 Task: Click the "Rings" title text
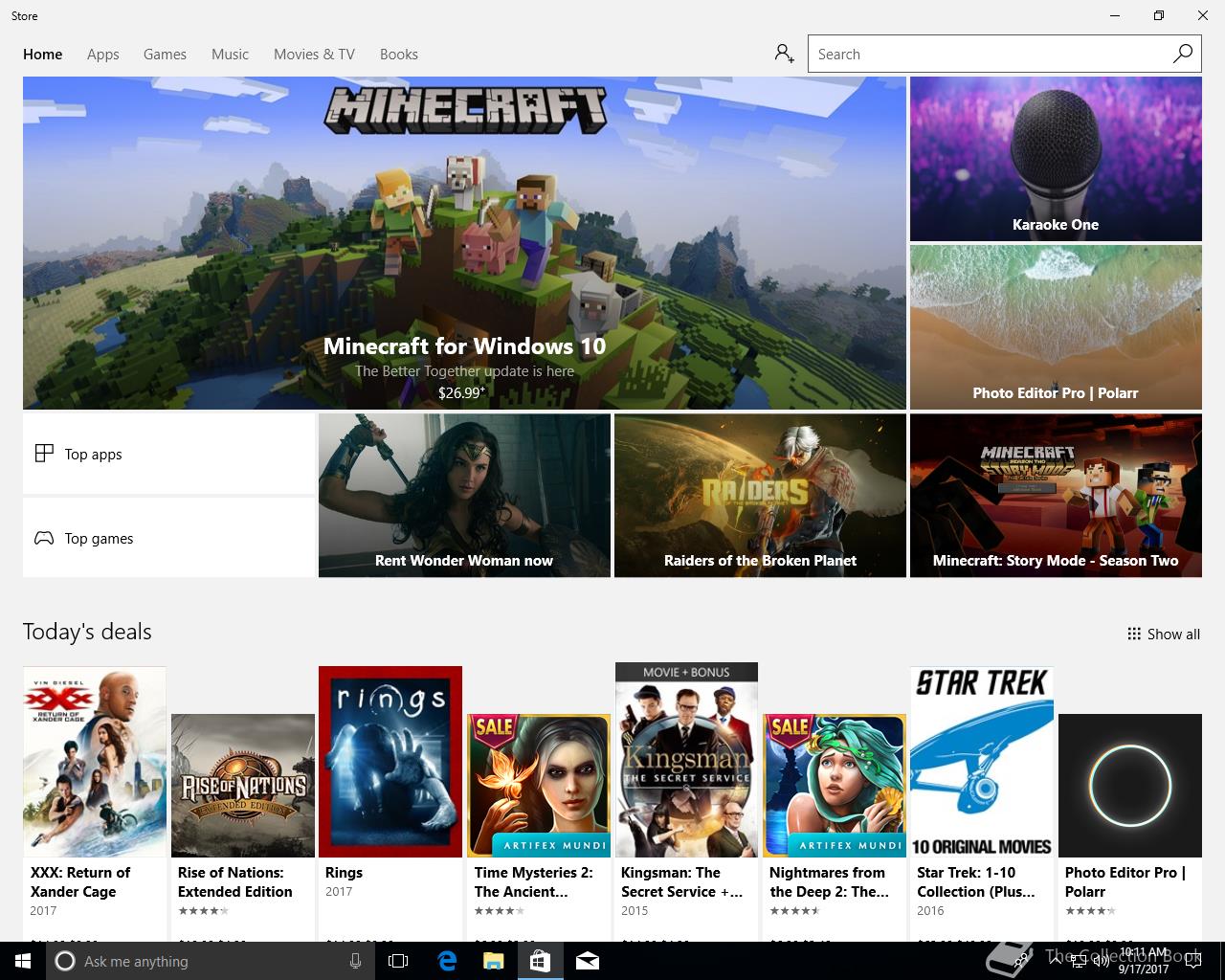coord(344,873)
